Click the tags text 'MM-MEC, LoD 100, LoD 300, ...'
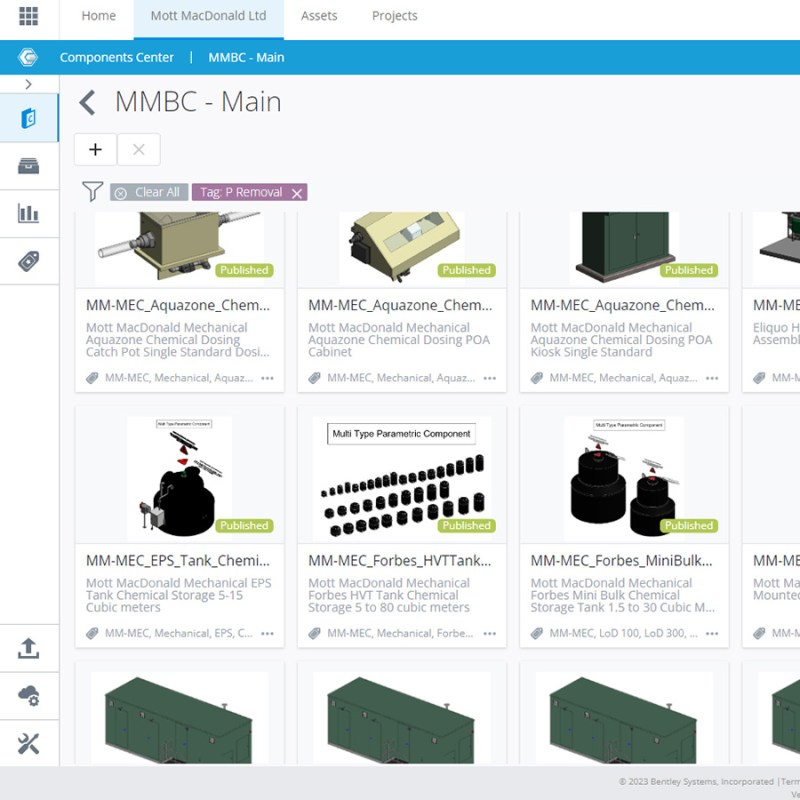800x800 pixels. click(x=623, y=634)
